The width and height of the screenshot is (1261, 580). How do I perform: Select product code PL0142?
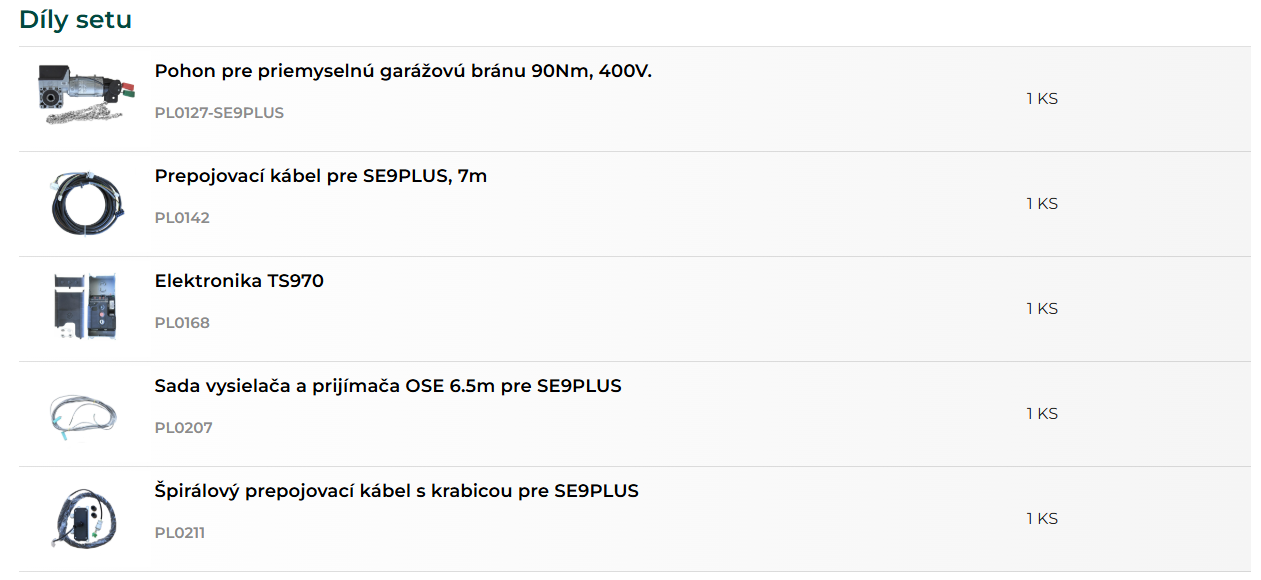pos(182,218)
